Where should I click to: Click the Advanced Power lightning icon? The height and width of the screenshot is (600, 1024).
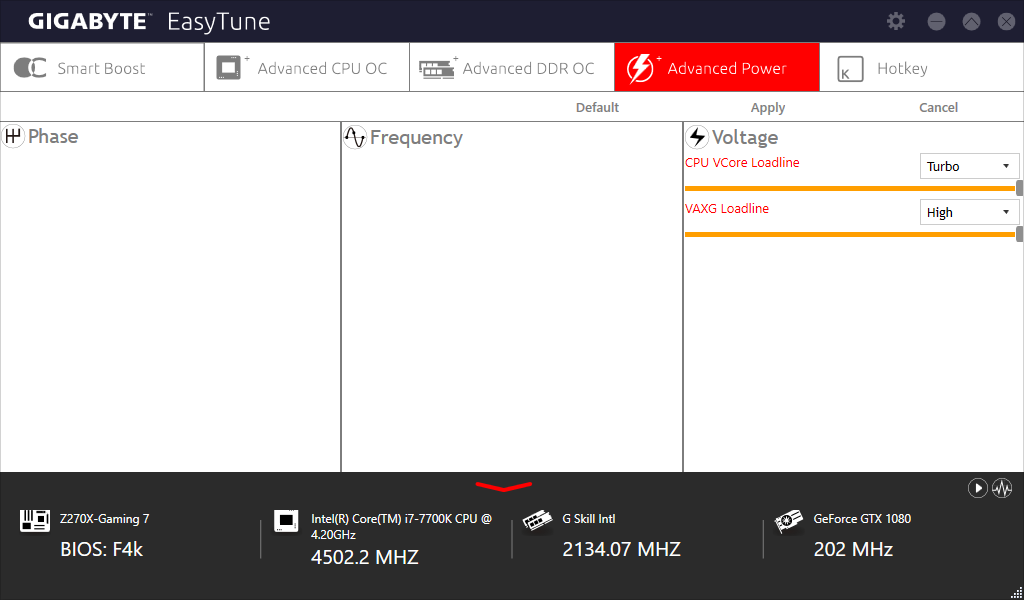[x=640, y=68]
